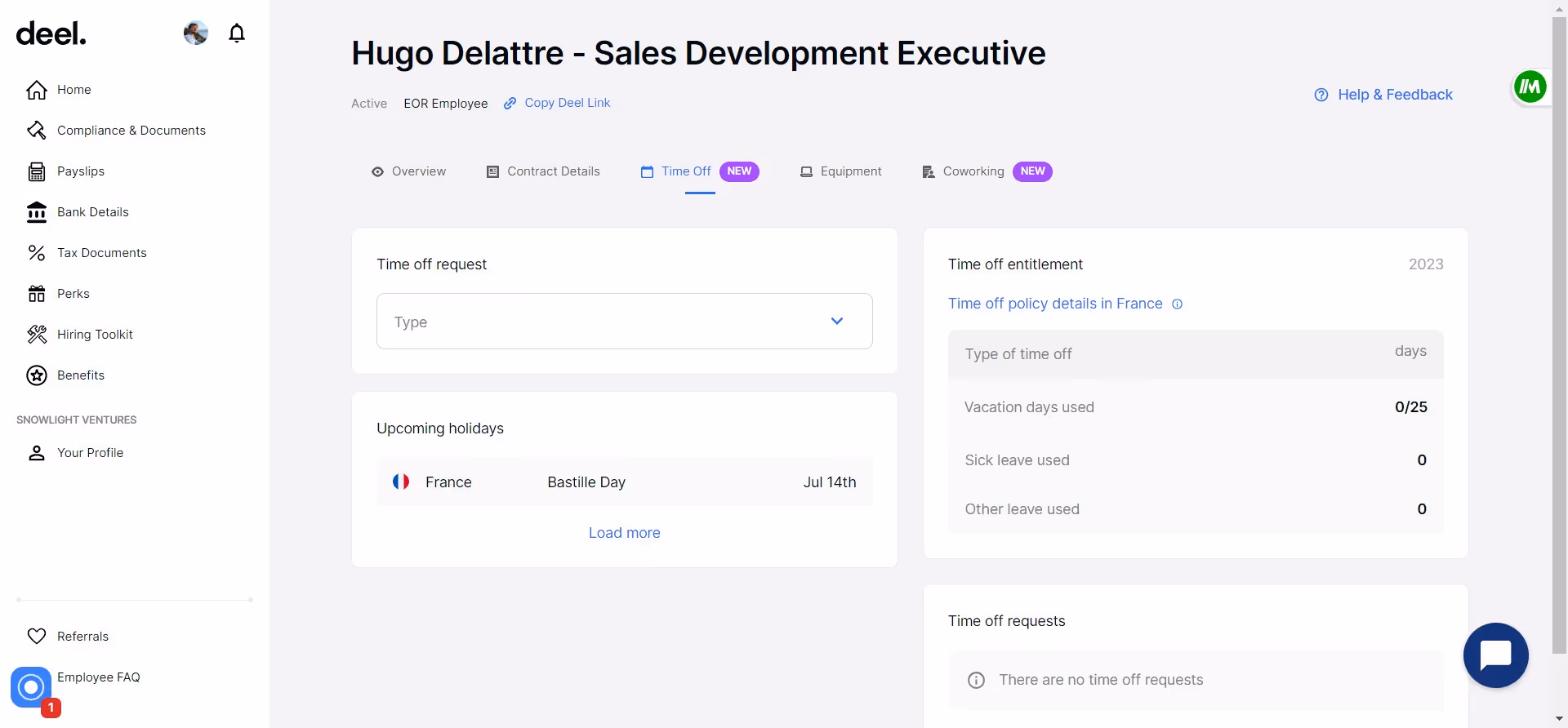Switch to the Contract Details tab
Viewport: 1568px width, 728px height.
click(544, 171)
